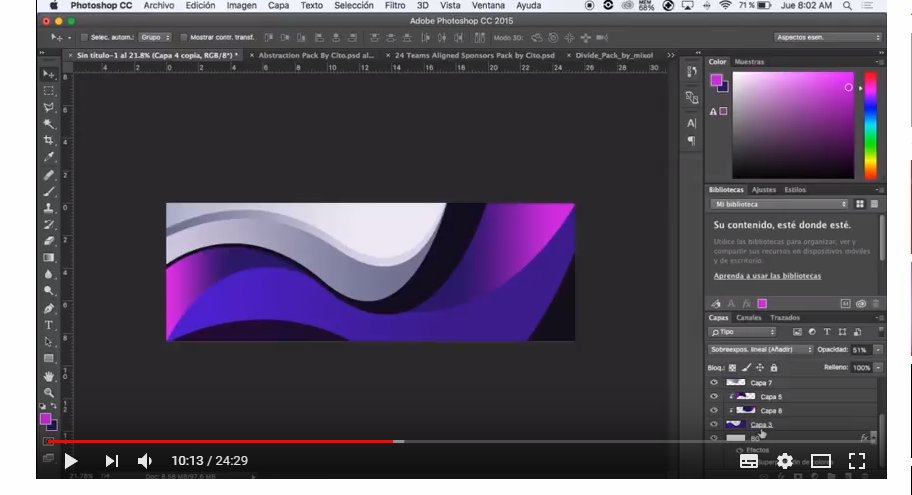The height and width of the screenshot is (495, 912).
Task: Open the Character panel icon
Action: [x=692, y=123]
